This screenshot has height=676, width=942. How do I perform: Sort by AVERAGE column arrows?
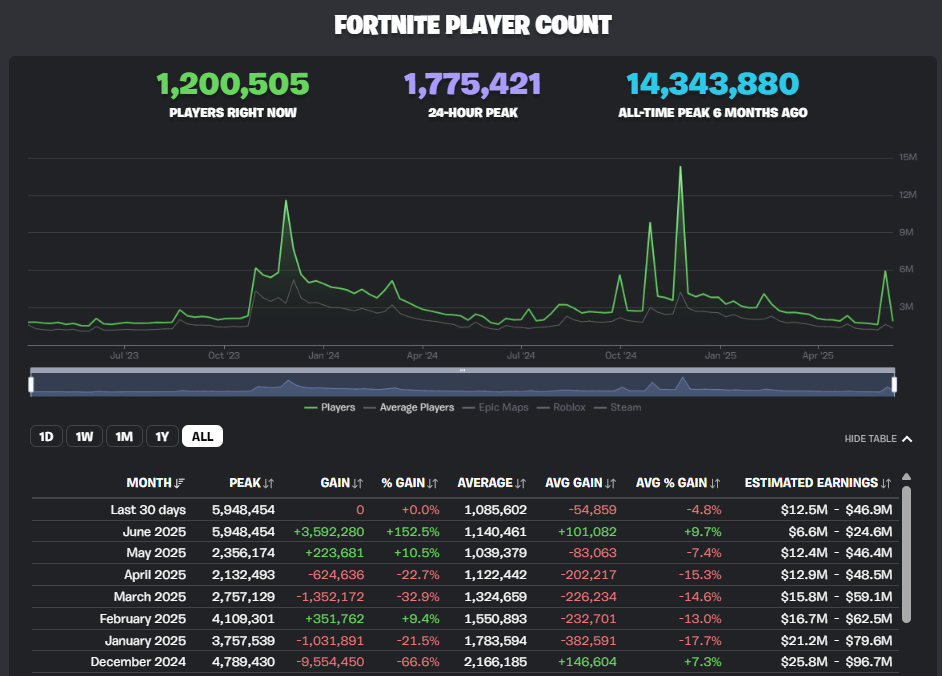[x=520, y=483]
